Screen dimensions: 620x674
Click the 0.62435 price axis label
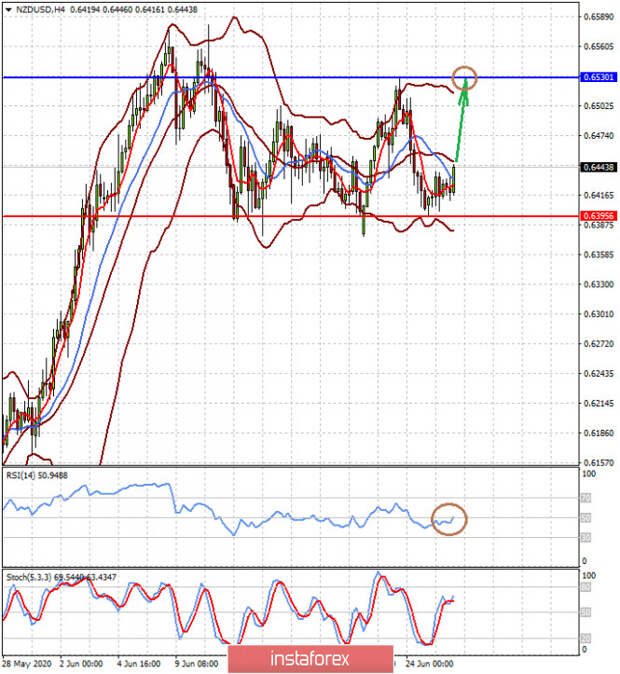[x=599, y=373]
